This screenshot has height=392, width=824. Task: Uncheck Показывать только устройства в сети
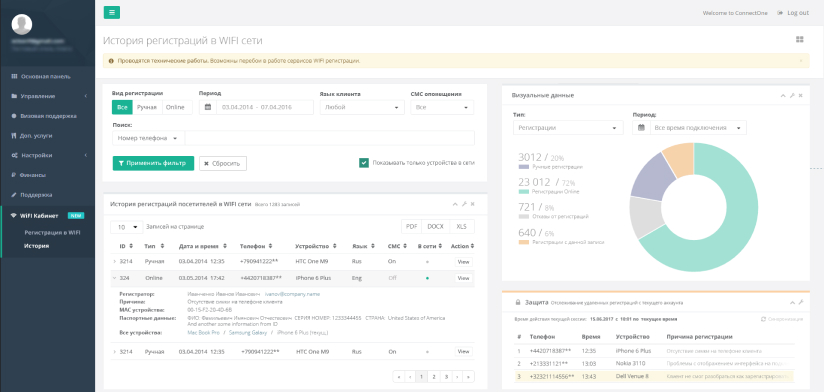click(x=364, y=163)
